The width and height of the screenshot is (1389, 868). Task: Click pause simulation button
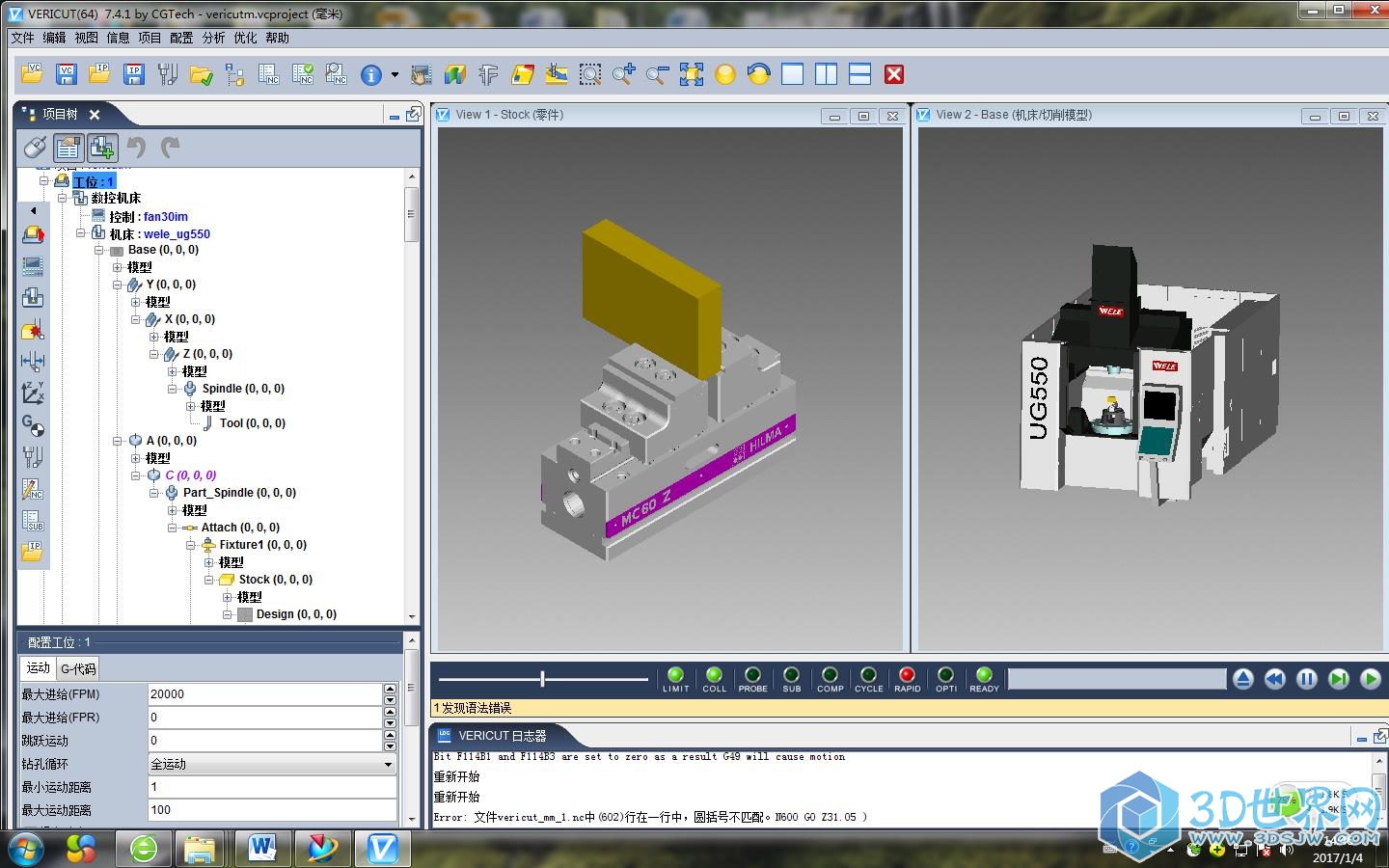coord(1307,679)
